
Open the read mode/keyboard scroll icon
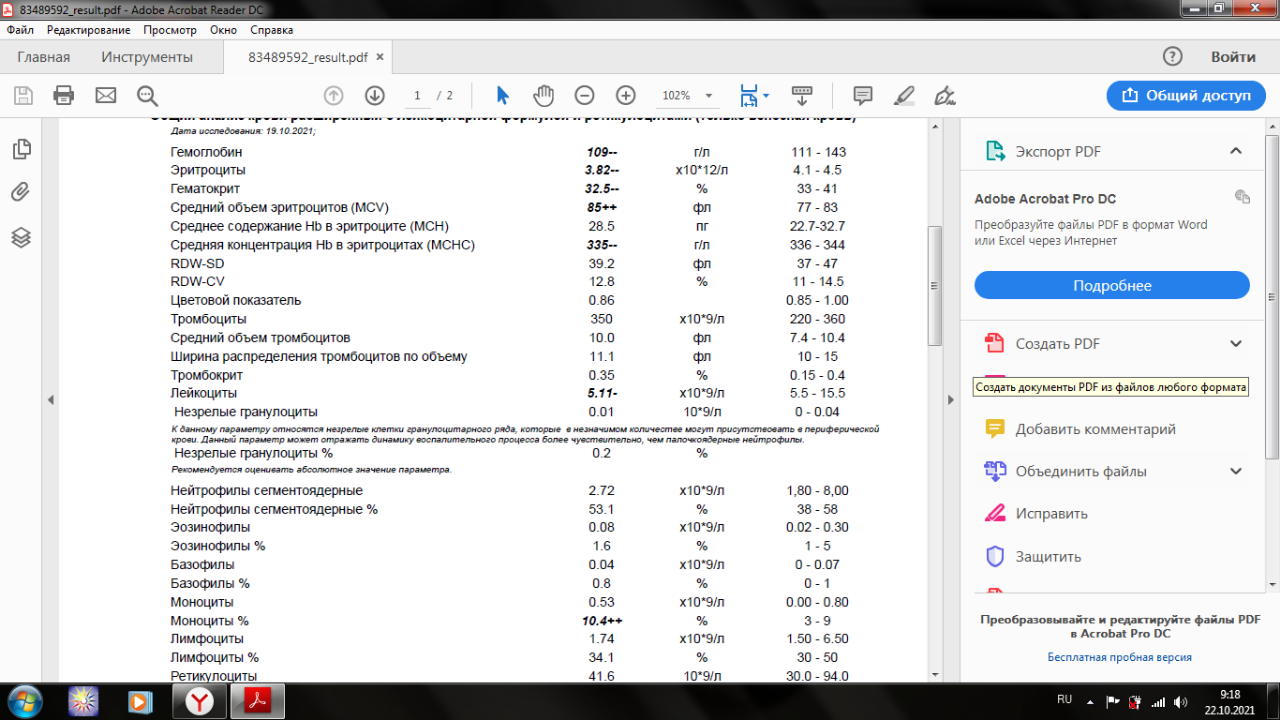pyautogui.click(x=801, y=95)
